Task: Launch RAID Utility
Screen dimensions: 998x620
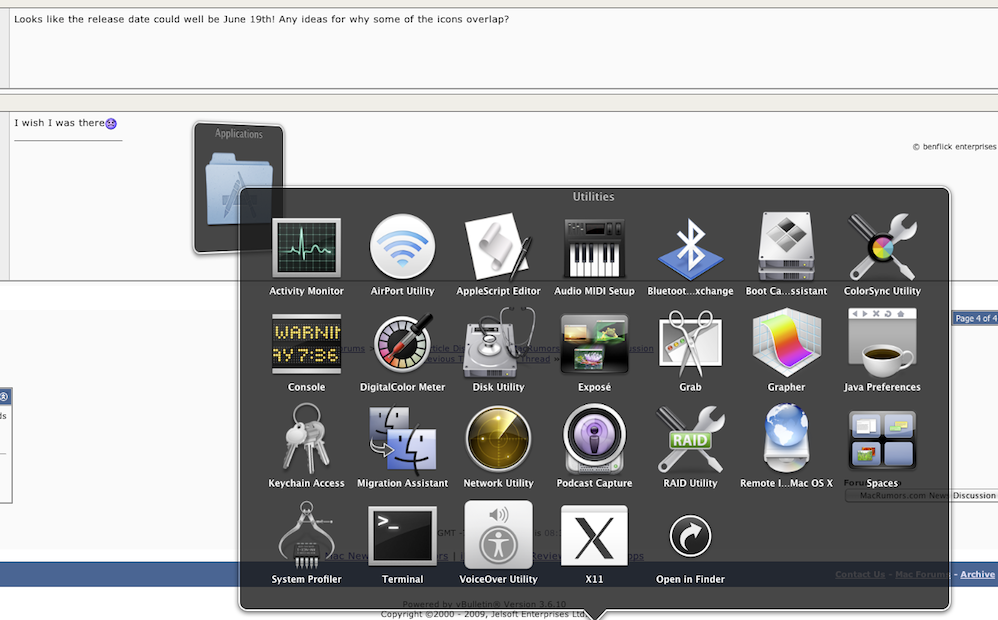Action: pos(691,440)
